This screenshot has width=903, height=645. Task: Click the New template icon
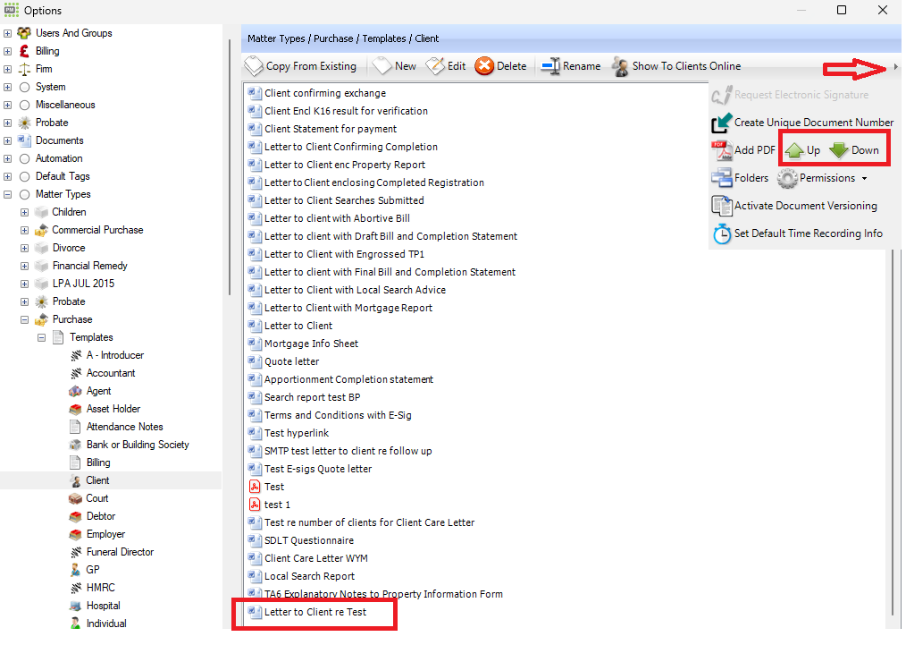382,66
